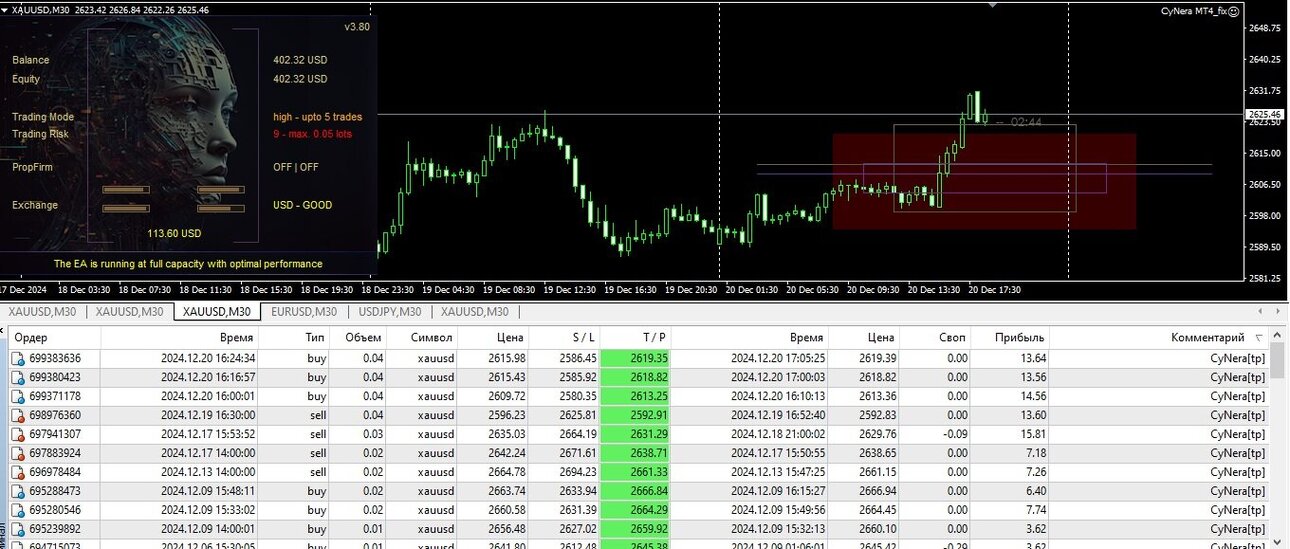This screenshot has width=1290, height=549.
Task: Click the sell icon of order 697941307
Action: [18, 434]
